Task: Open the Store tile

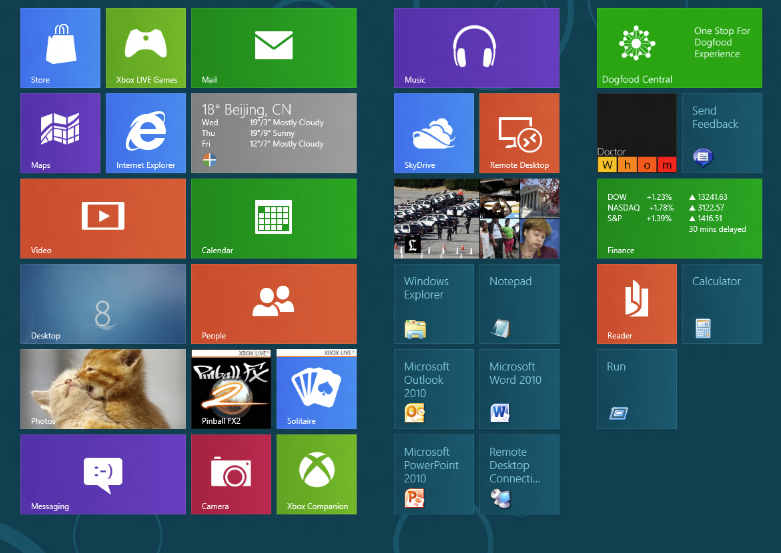Action: pyautogui.click(x=60, y=47)
